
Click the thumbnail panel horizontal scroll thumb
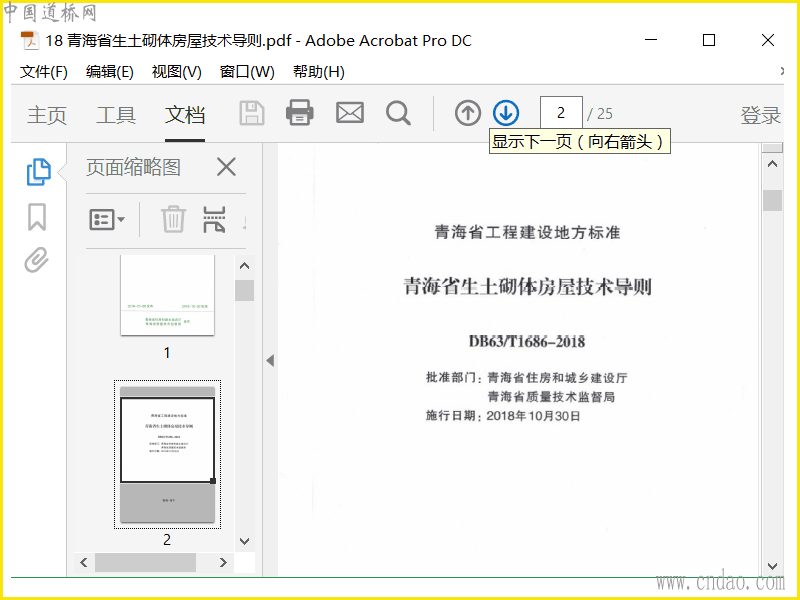(145, 562)
